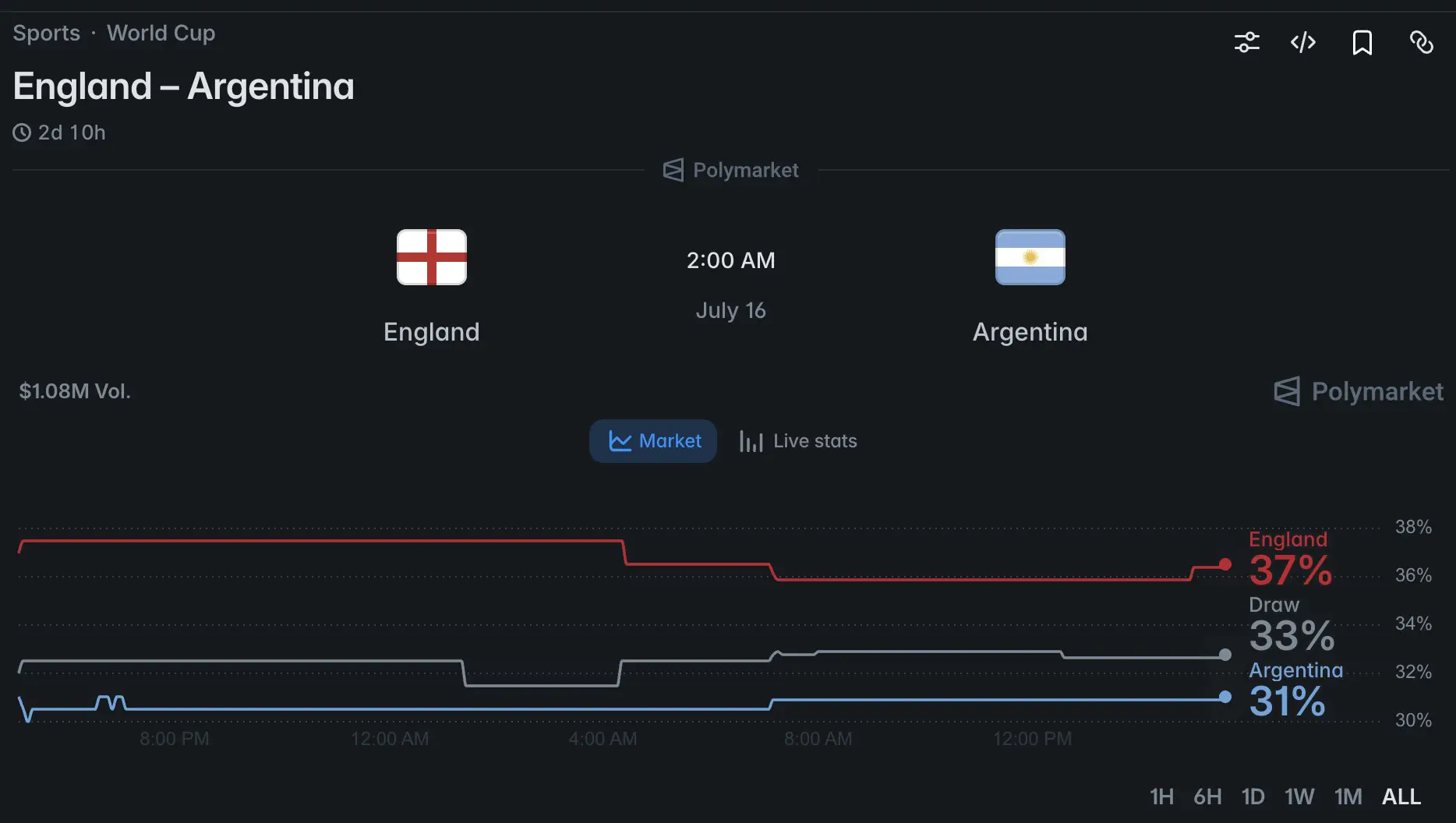Viewport: 1456px width, 823px height.
Task: Click the 12:00 AM axis label
Action: [390, 739]
